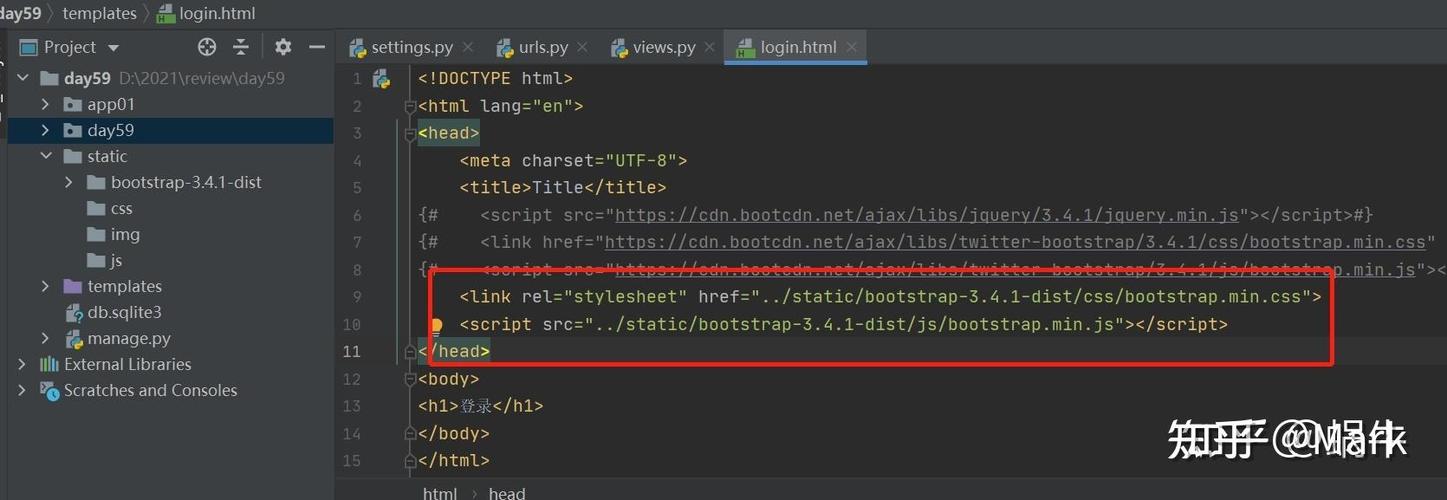Viewport: 1447px width, 500px height.
Task: Click the jquery.min.js CDN link on line 6
Action: (928, 215)
